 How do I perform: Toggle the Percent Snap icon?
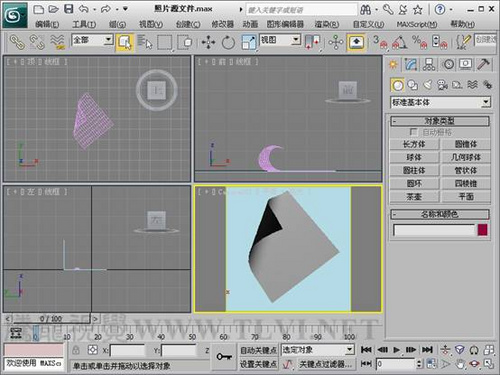point(420,42)
